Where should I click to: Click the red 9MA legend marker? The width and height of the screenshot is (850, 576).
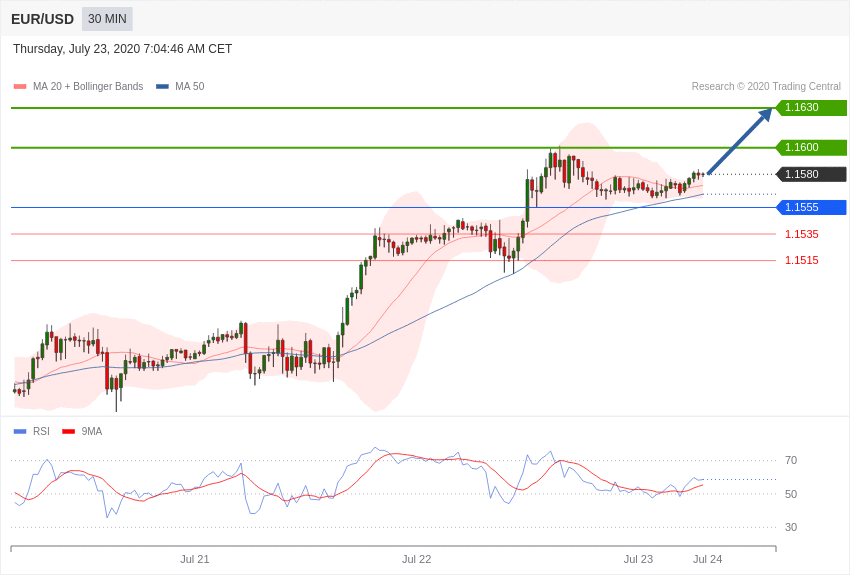(68, 431)
